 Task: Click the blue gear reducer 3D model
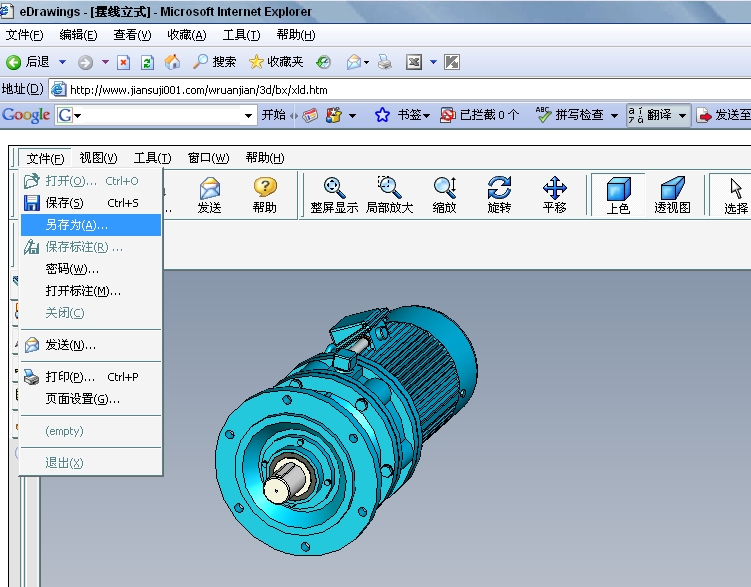point(346,429)
